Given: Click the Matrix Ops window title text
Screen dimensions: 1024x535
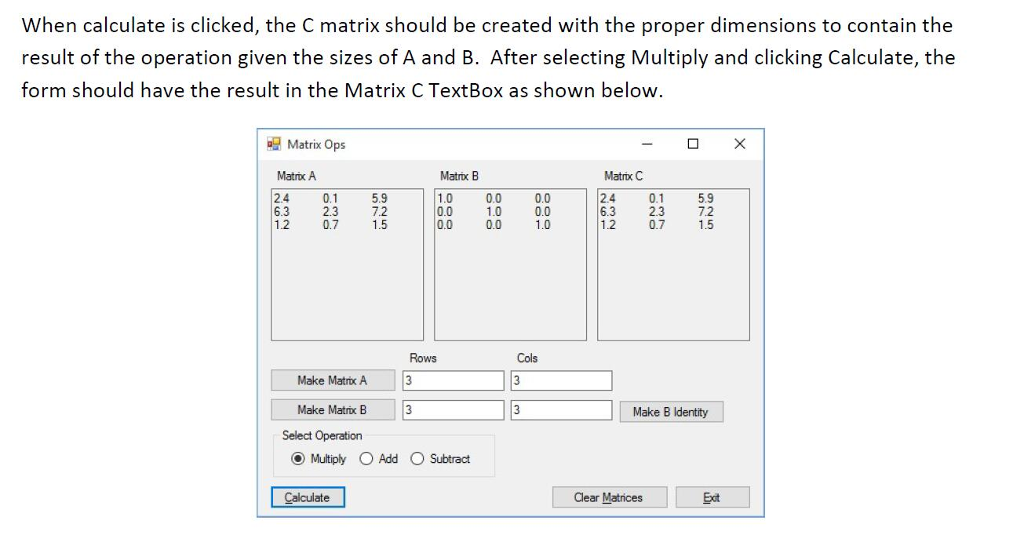Looking at the screenshot, I should [316, 144].
